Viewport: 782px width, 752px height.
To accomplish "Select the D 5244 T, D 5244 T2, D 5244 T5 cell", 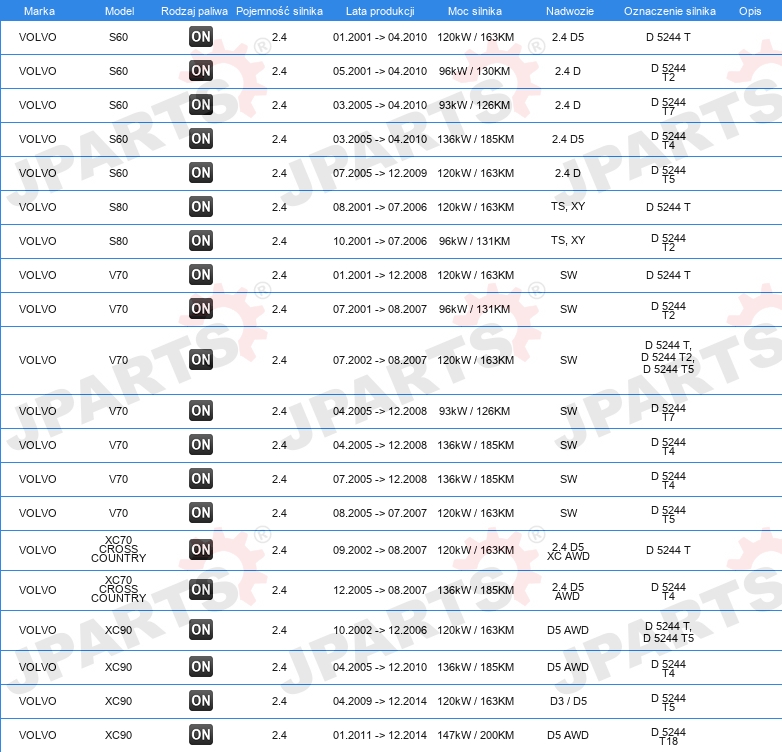I will (668, 357).
